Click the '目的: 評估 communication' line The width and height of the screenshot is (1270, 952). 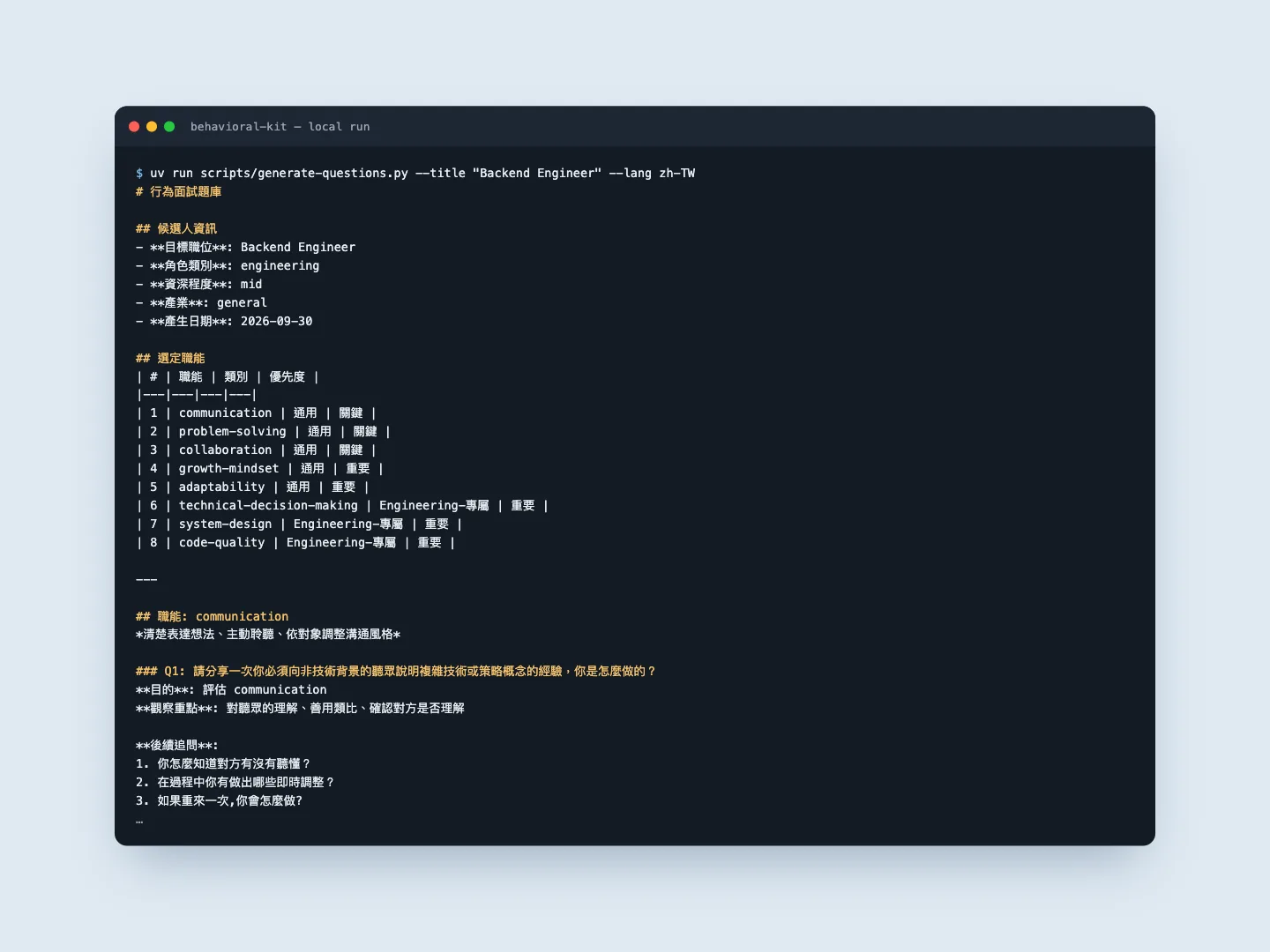pos(231,689)
